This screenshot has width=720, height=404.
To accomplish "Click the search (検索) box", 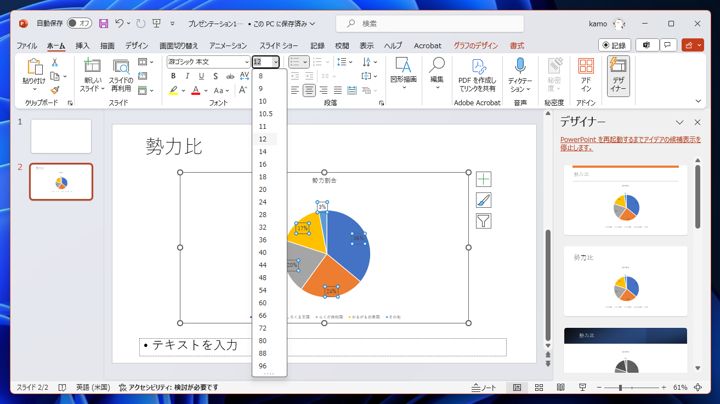I will pos(430,23).
